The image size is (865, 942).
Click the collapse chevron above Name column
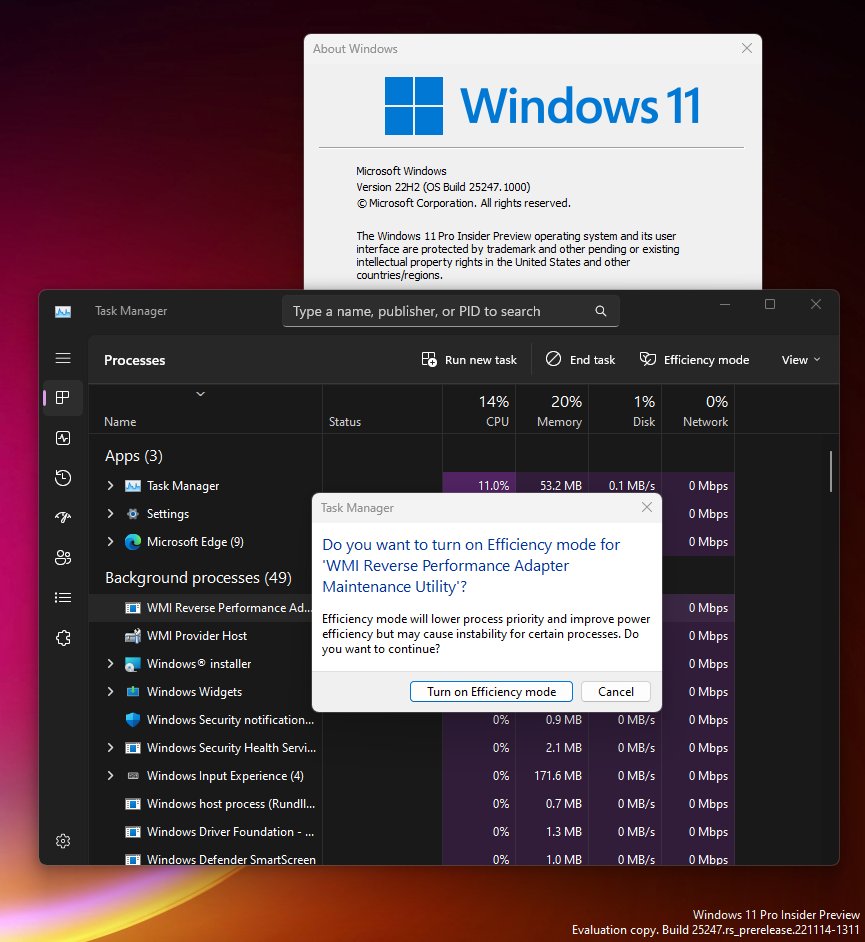tap(201, 394)
